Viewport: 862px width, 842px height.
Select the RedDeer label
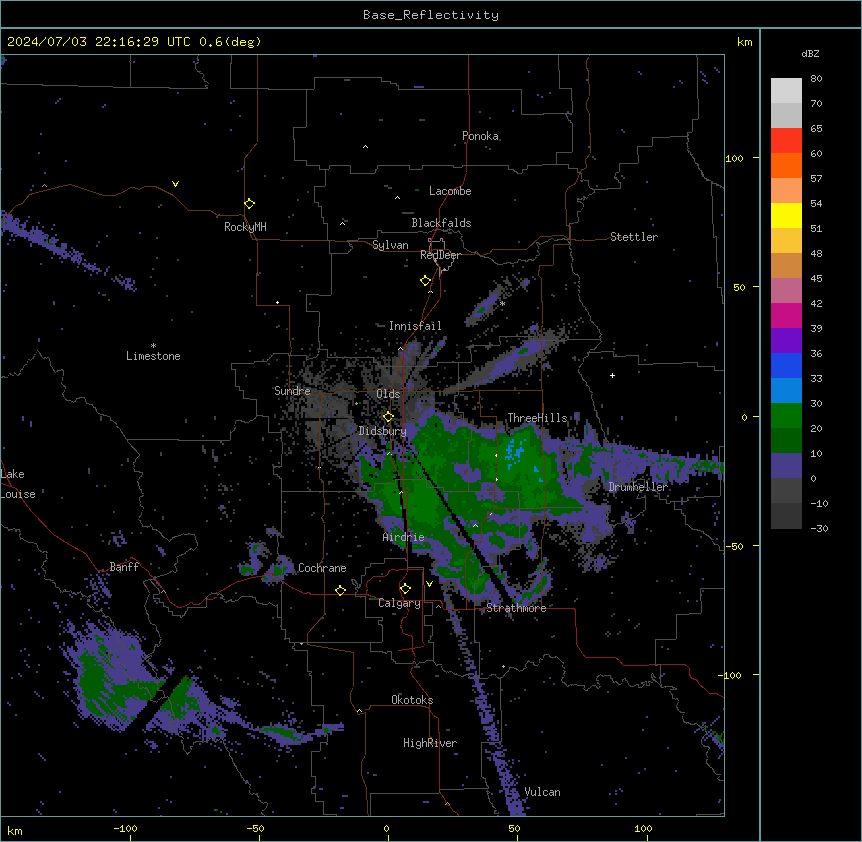440,255
